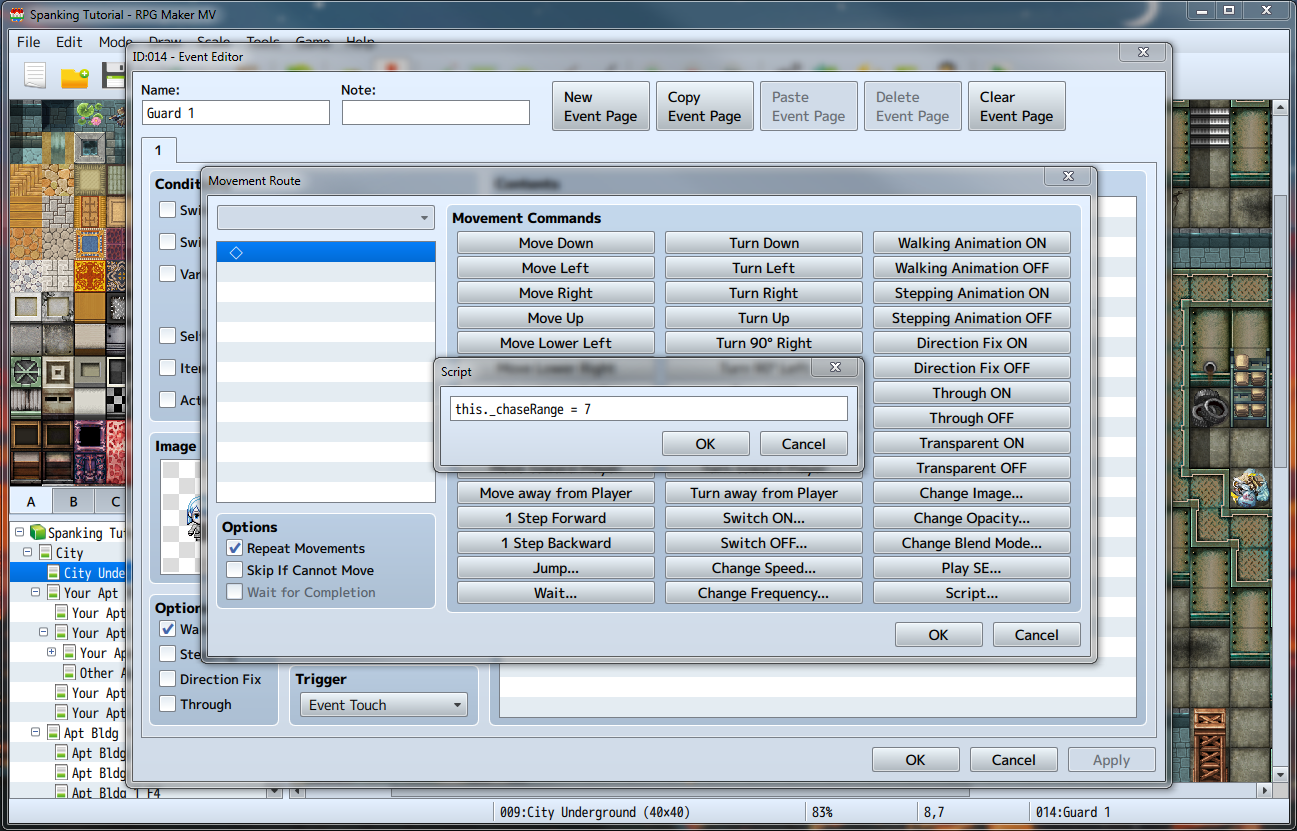Screen dimensions: 1297x831
Task: Switch to tileset tab A
Action: (x=31, y=502)
